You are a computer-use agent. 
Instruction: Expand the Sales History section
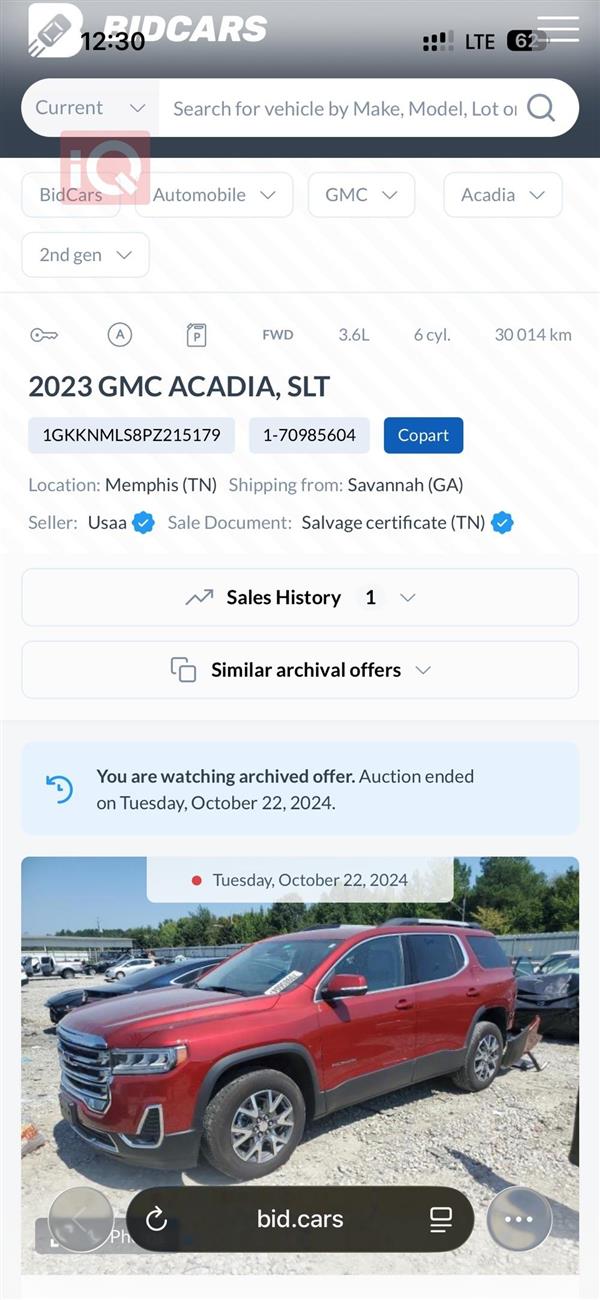(300, 597)
